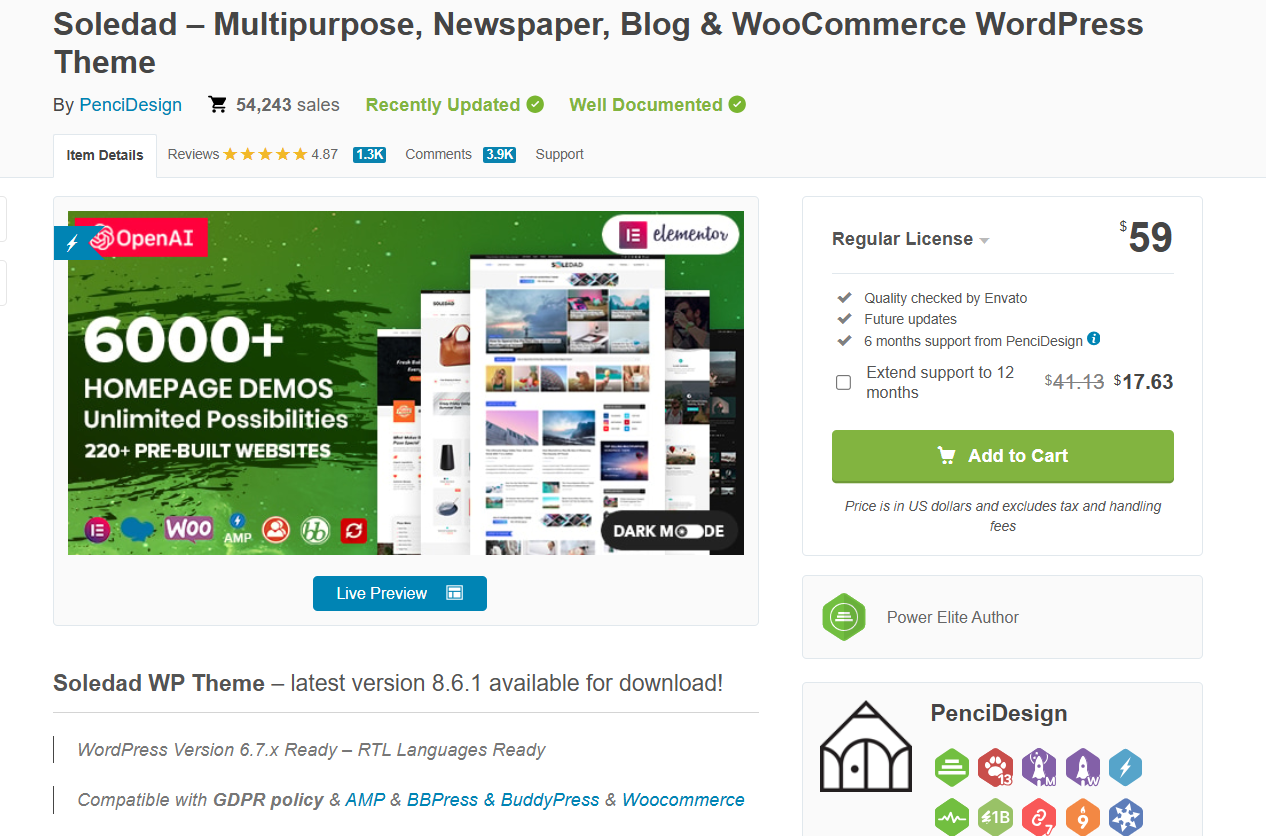1266x836 pixels.
Task: Click the Future updates line
Action: click(911, 319)
